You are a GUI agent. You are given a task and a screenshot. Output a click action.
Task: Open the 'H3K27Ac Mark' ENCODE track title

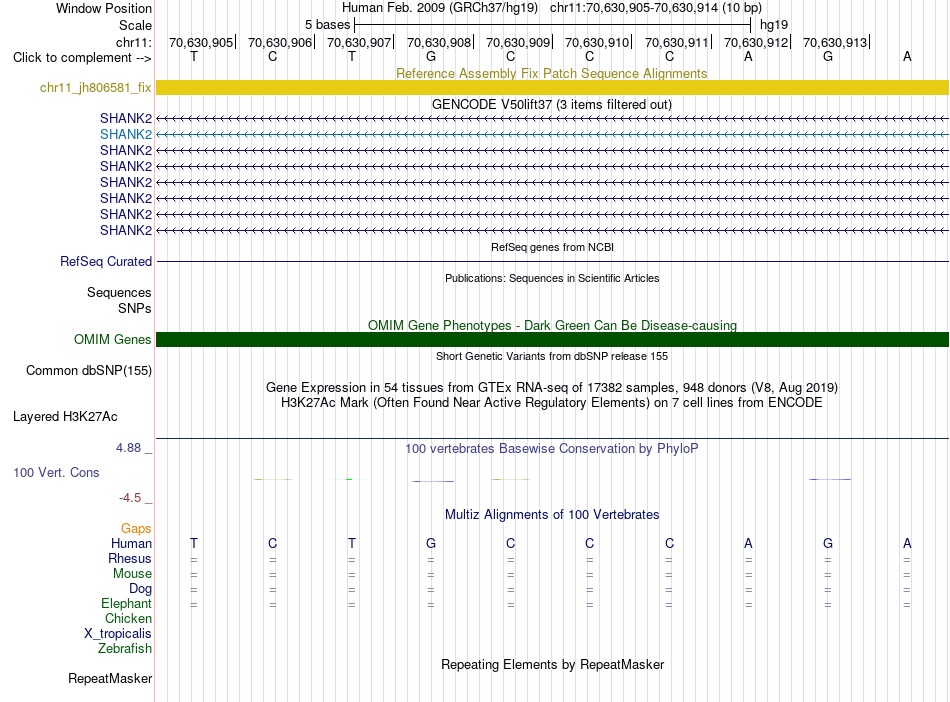point(552,403)
